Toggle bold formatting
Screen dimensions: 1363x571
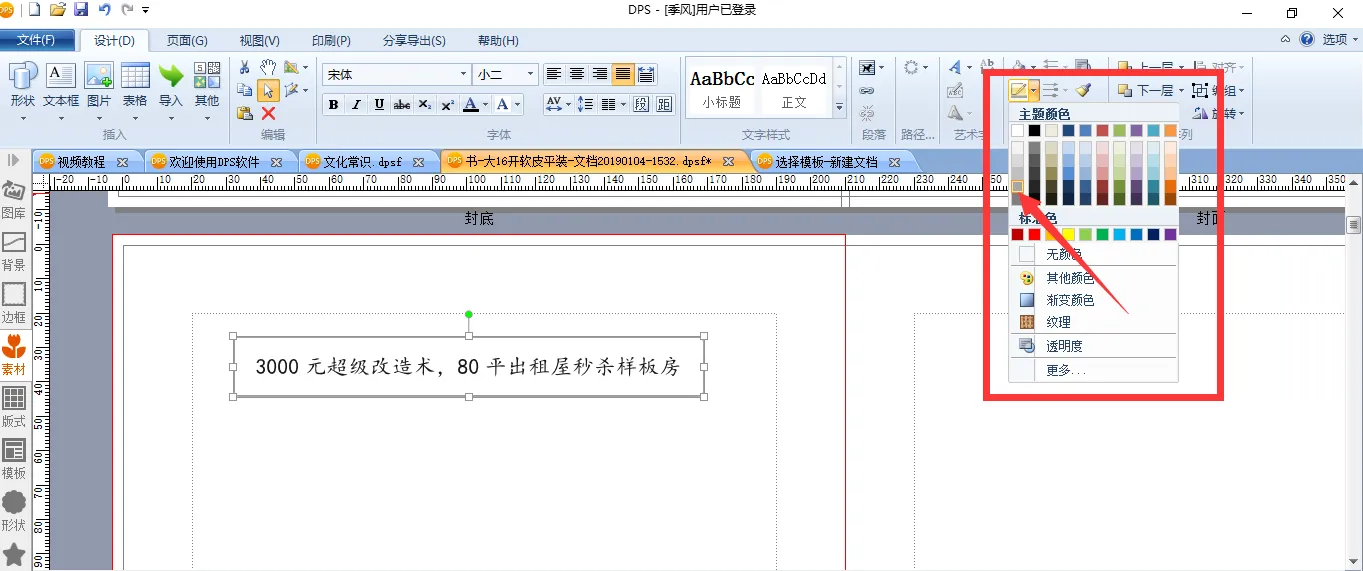(333, 104)
